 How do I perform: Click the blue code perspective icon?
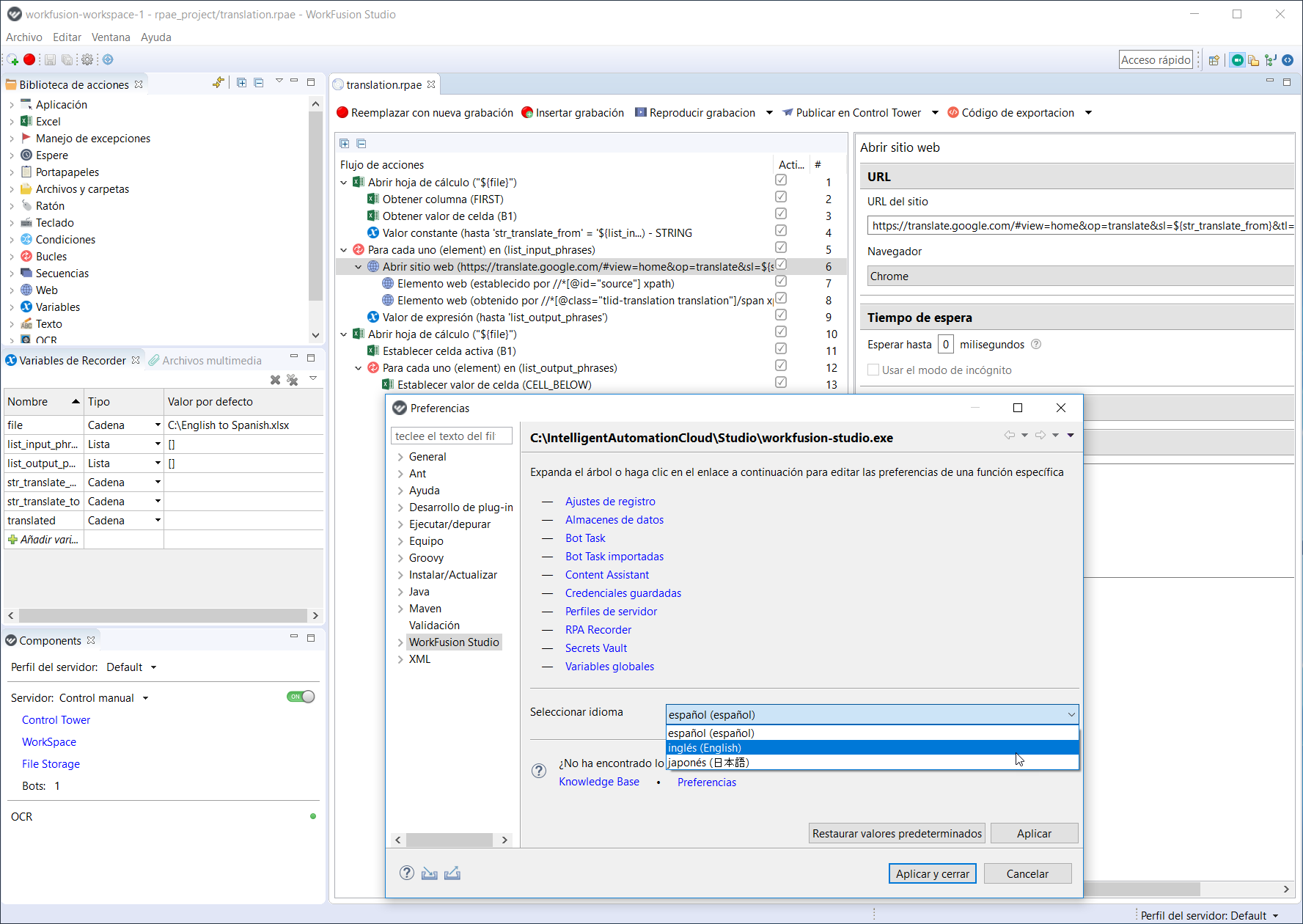[x=1288, y=60]
